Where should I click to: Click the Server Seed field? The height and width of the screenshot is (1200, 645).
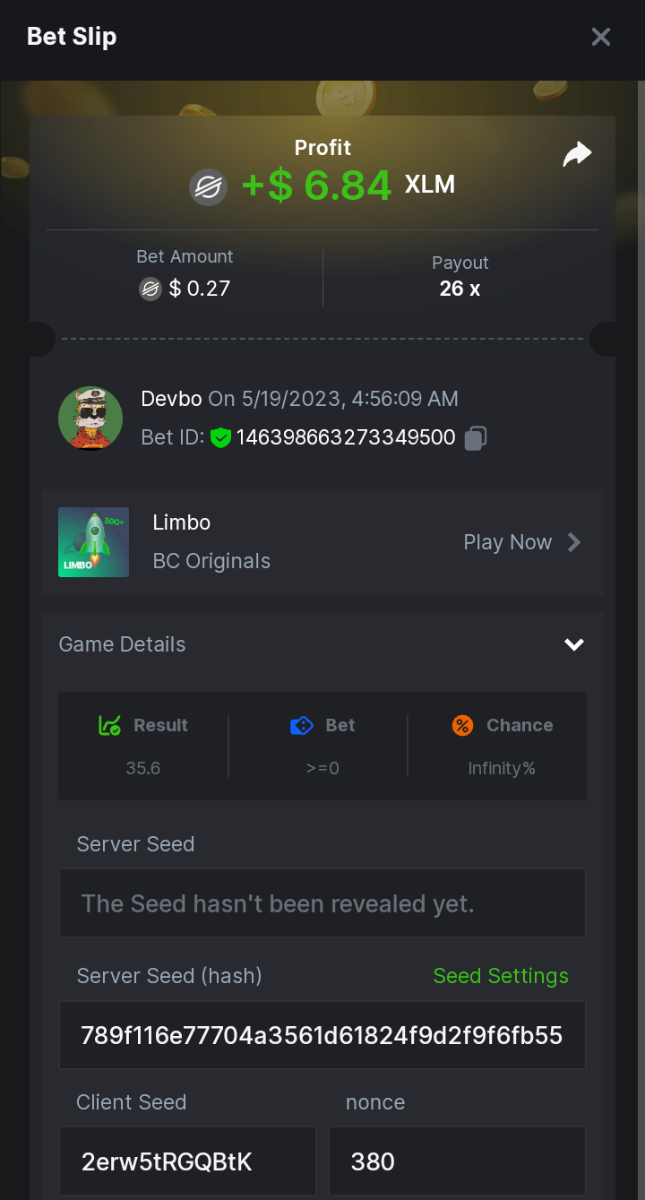coord(322,904)
